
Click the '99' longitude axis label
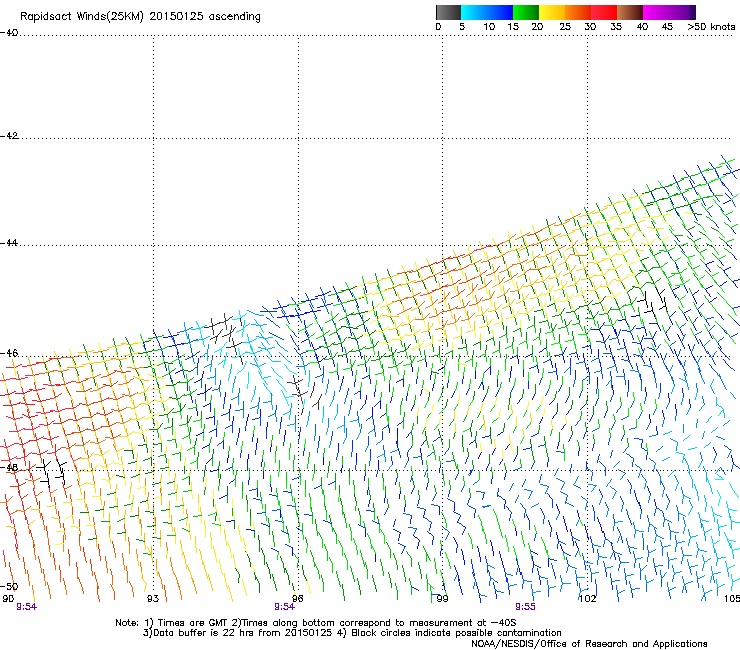[442, 599]
